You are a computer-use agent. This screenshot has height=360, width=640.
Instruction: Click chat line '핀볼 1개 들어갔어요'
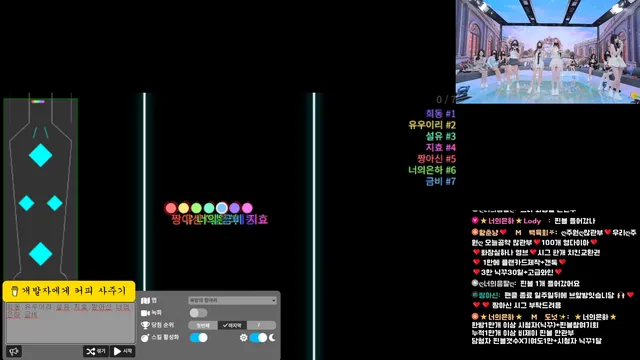(550, 284)
